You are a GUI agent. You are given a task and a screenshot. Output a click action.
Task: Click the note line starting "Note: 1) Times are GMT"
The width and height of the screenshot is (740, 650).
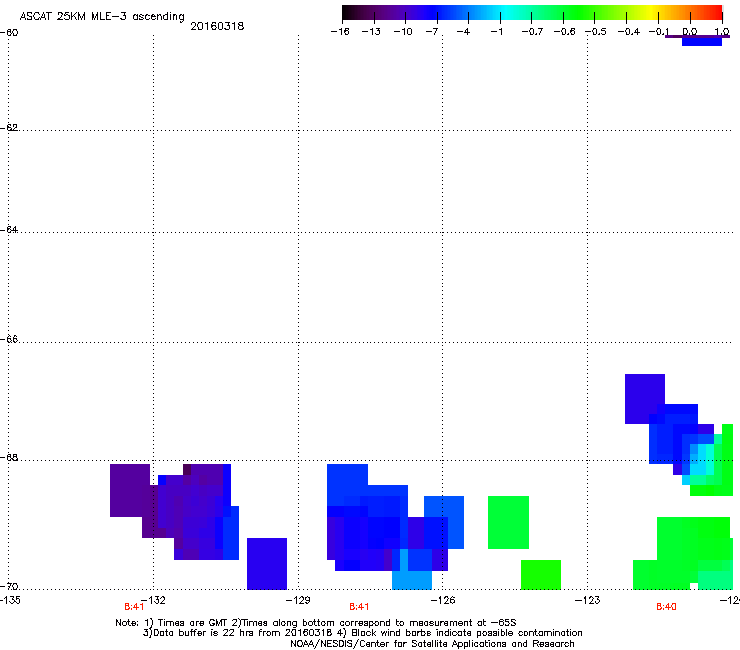pyautogui.click(x=316, y=623)
